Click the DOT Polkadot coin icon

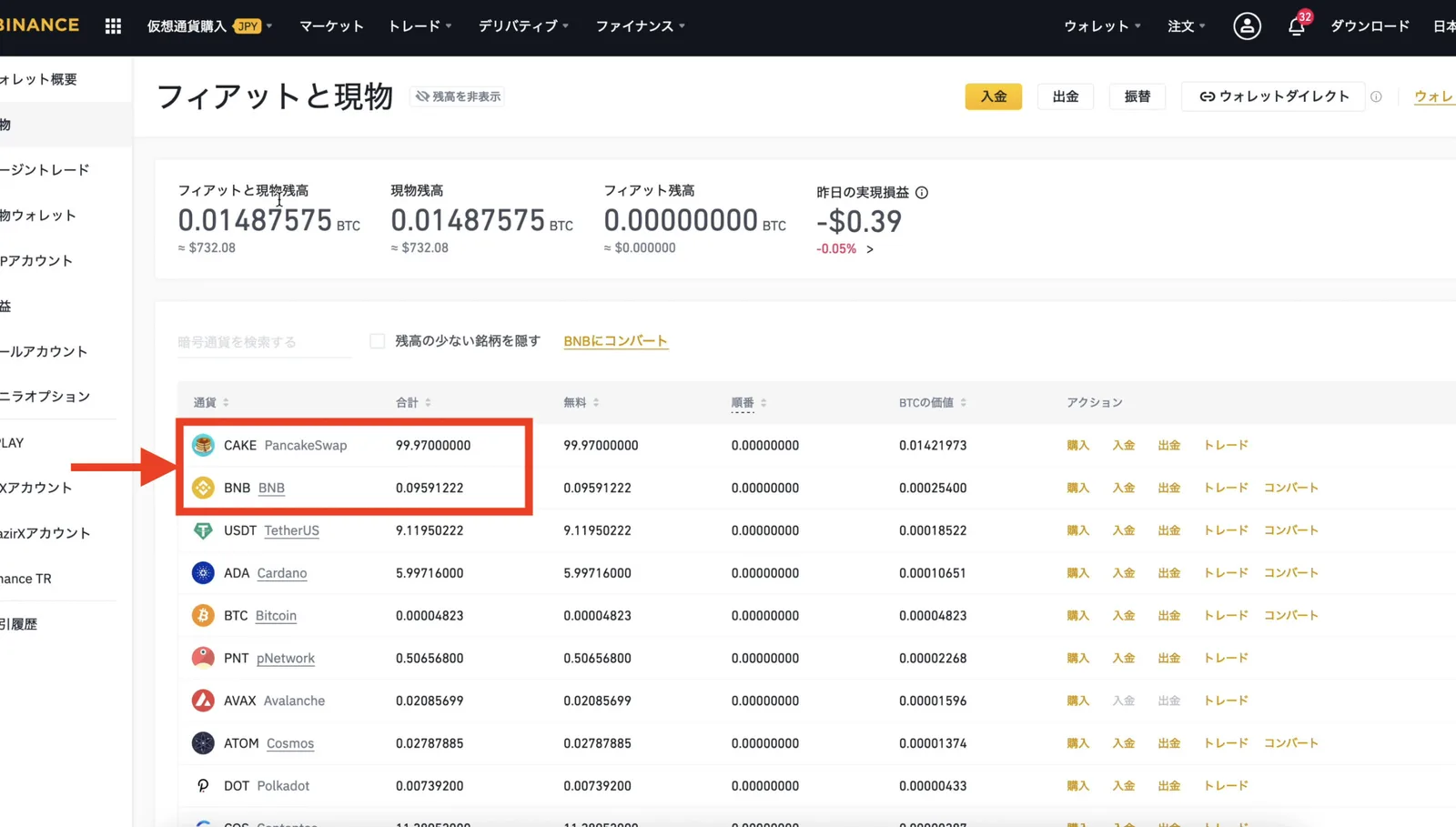[203, 786]
